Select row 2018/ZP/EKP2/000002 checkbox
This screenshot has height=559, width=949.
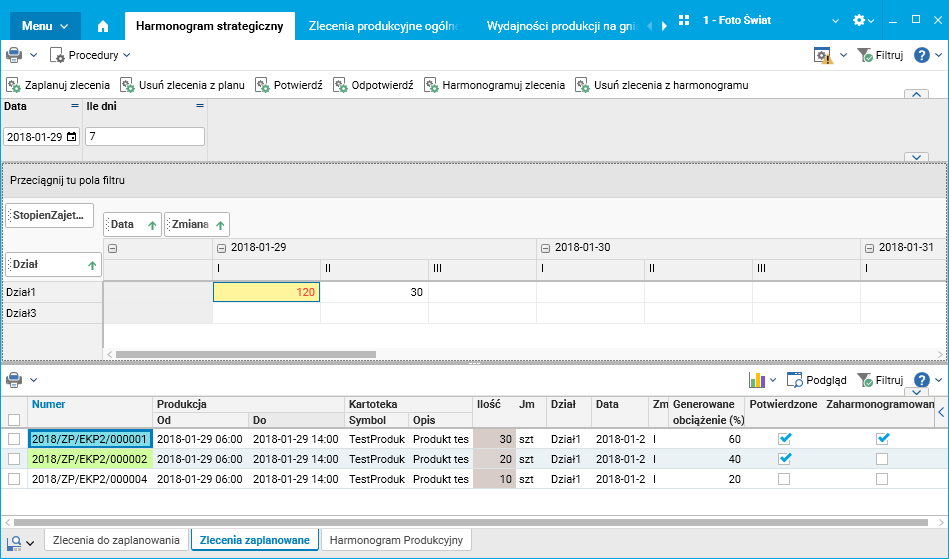[14, 459]
